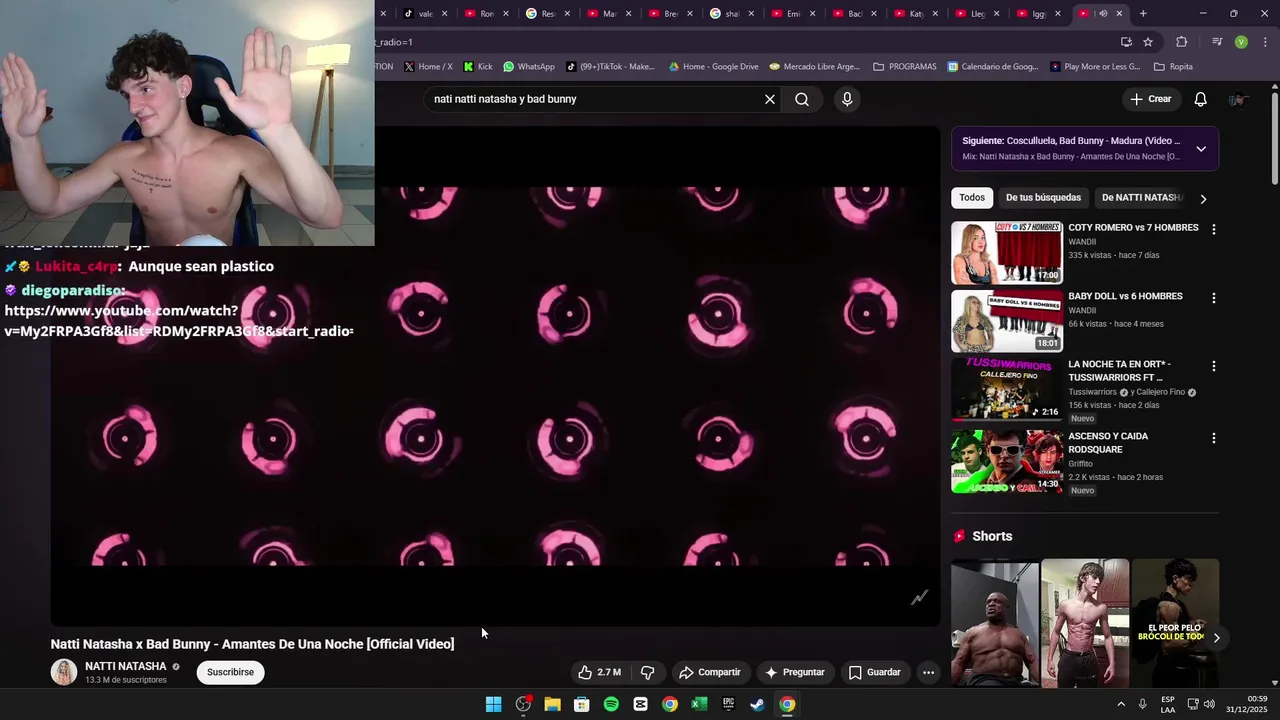The height and width of the screenshot is (720, 1280).
Task: Open more actions under the video
Action: click(928, 672)
